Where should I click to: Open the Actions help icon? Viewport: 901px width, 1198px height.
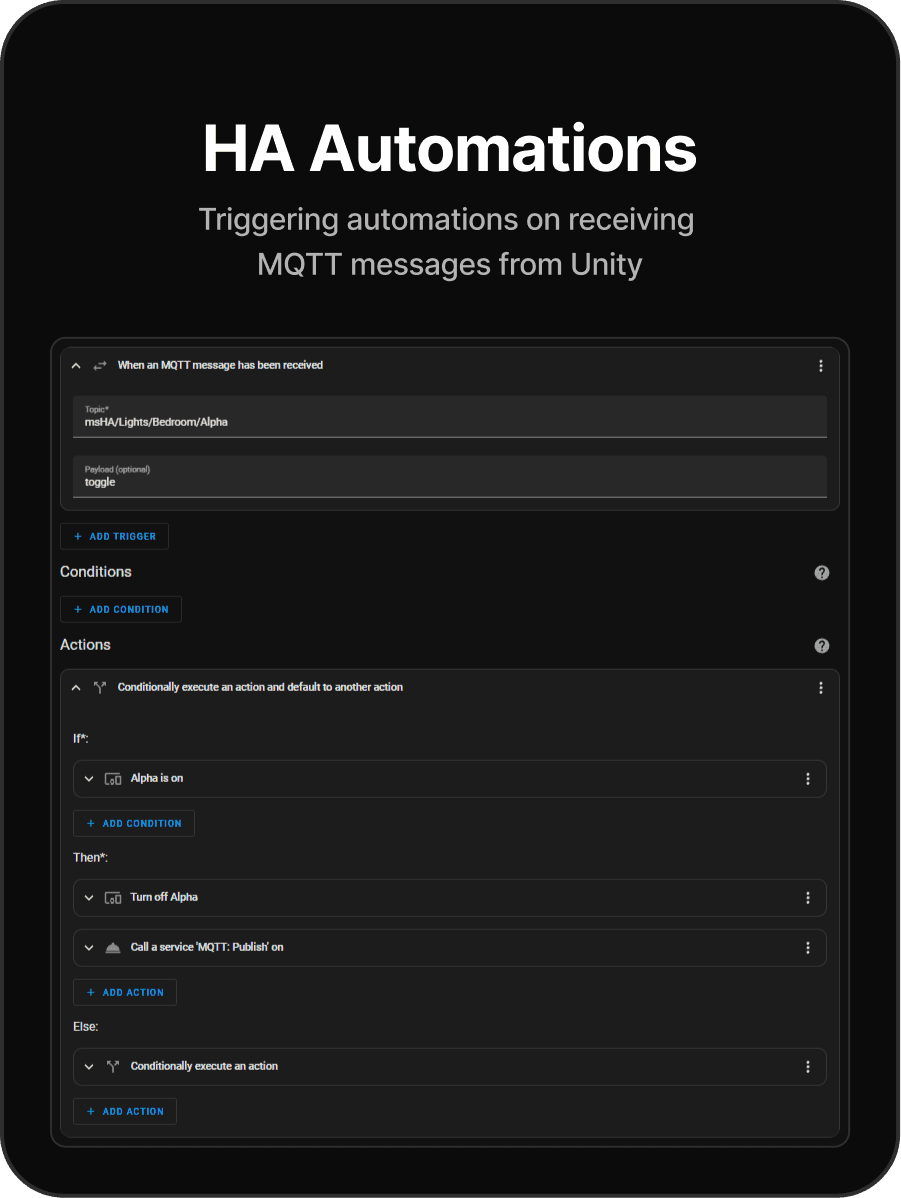pos(822,646)
